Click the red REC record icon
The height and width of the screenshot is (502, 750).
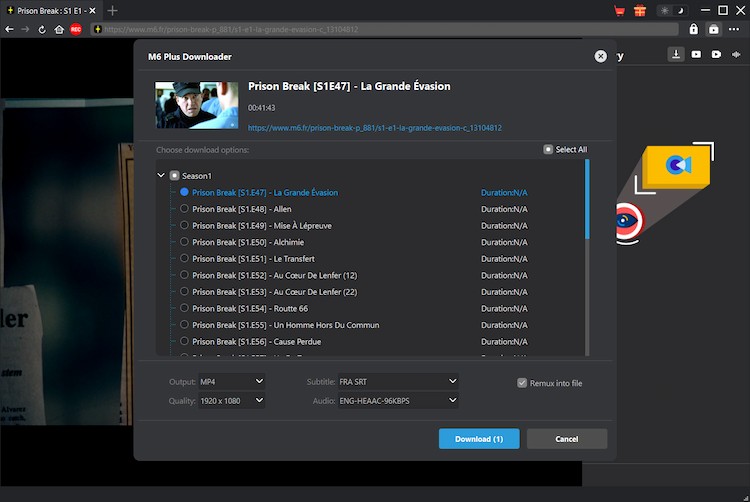pyautogui.click(x=76, y=30)
